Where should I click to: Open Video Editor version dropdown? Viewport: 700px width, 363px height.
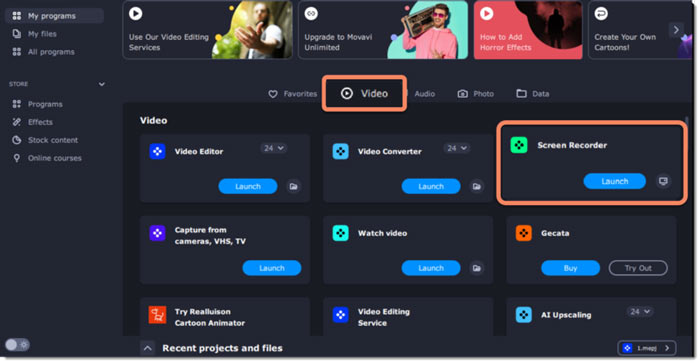(274, 148)
